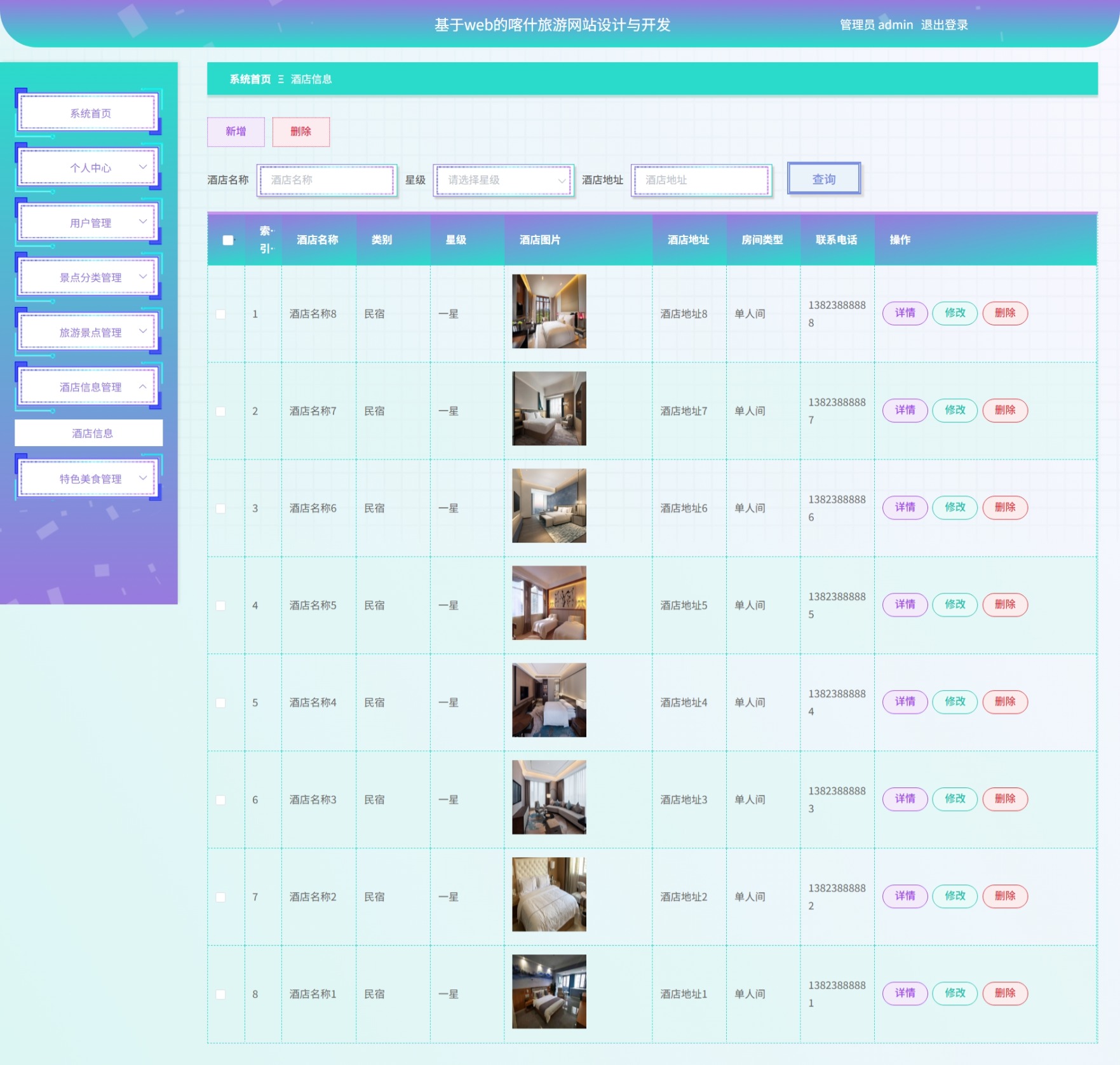Go to 系统首页 in the sidebar
1120x1065 pixels.
pyautogui.click(x=89, y=113)
